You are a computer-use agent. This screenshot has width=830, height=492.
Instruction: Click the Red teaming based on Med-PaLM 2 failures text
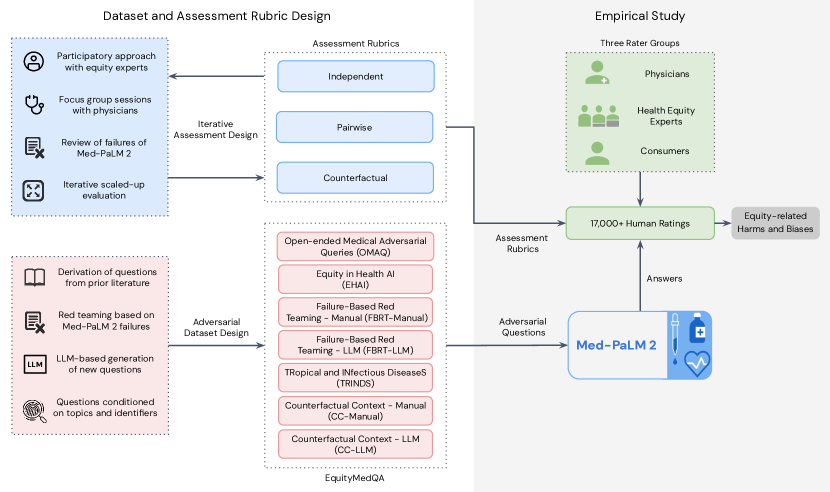point(106,320)
